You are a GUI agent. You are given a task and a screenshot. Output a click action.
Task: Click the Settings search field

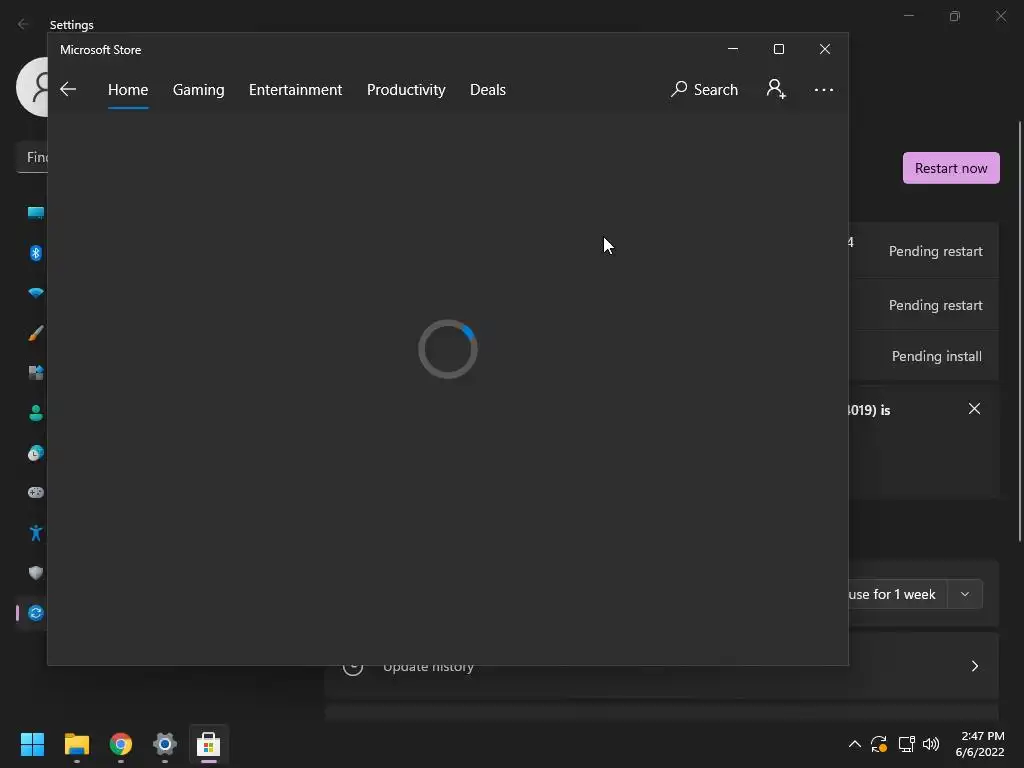point(32,157)
